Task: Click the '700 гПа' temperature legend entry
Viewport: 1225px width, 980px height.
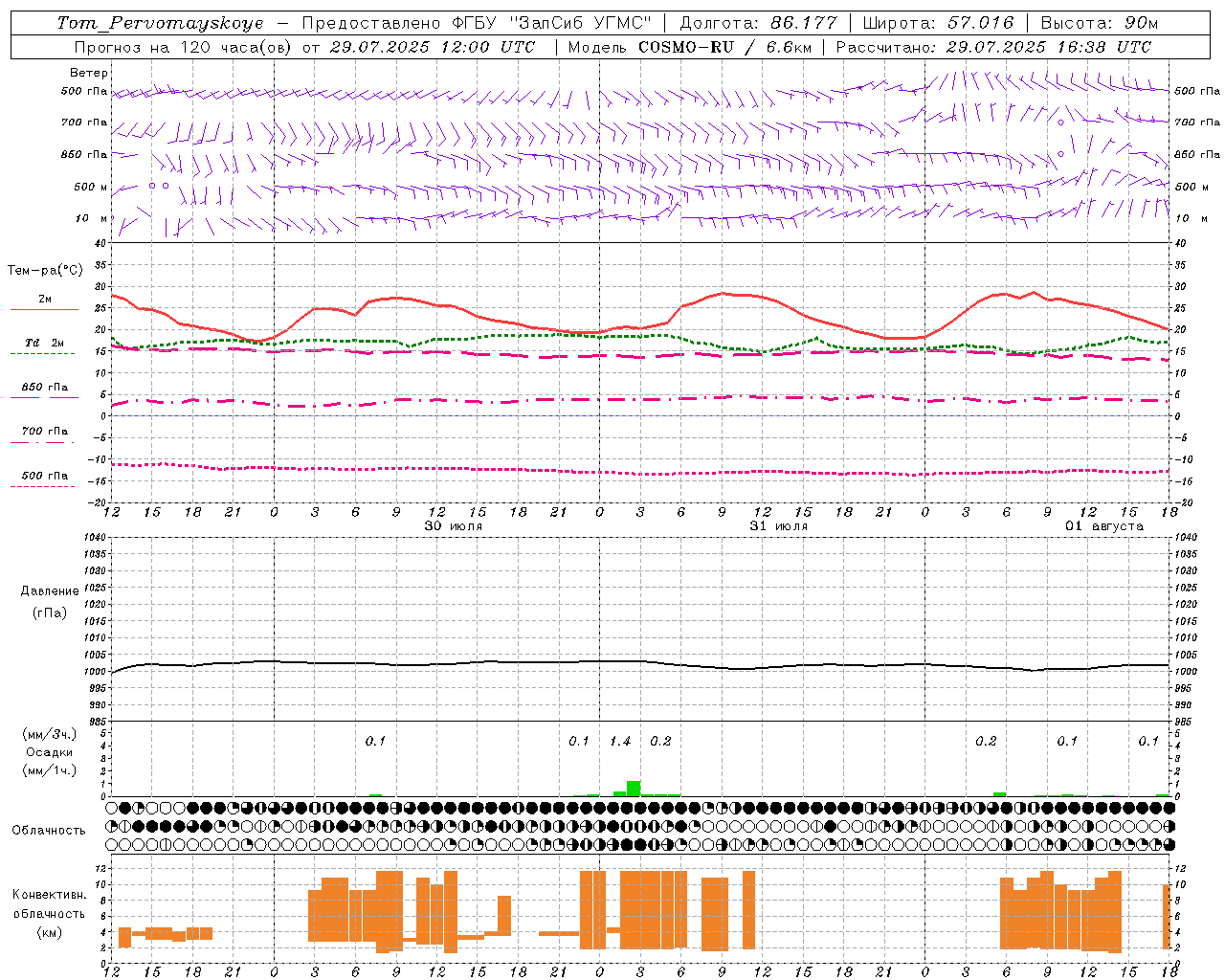Action: (45, 431)
